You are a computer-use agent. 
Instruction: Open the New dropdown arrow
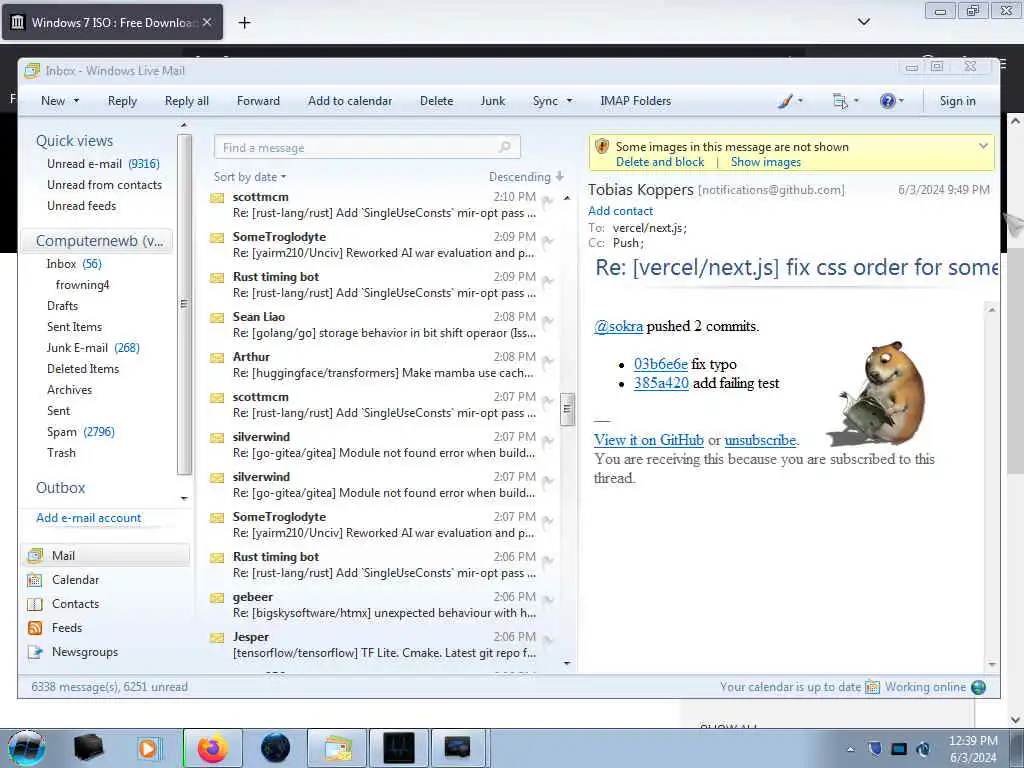click(76, 101)
